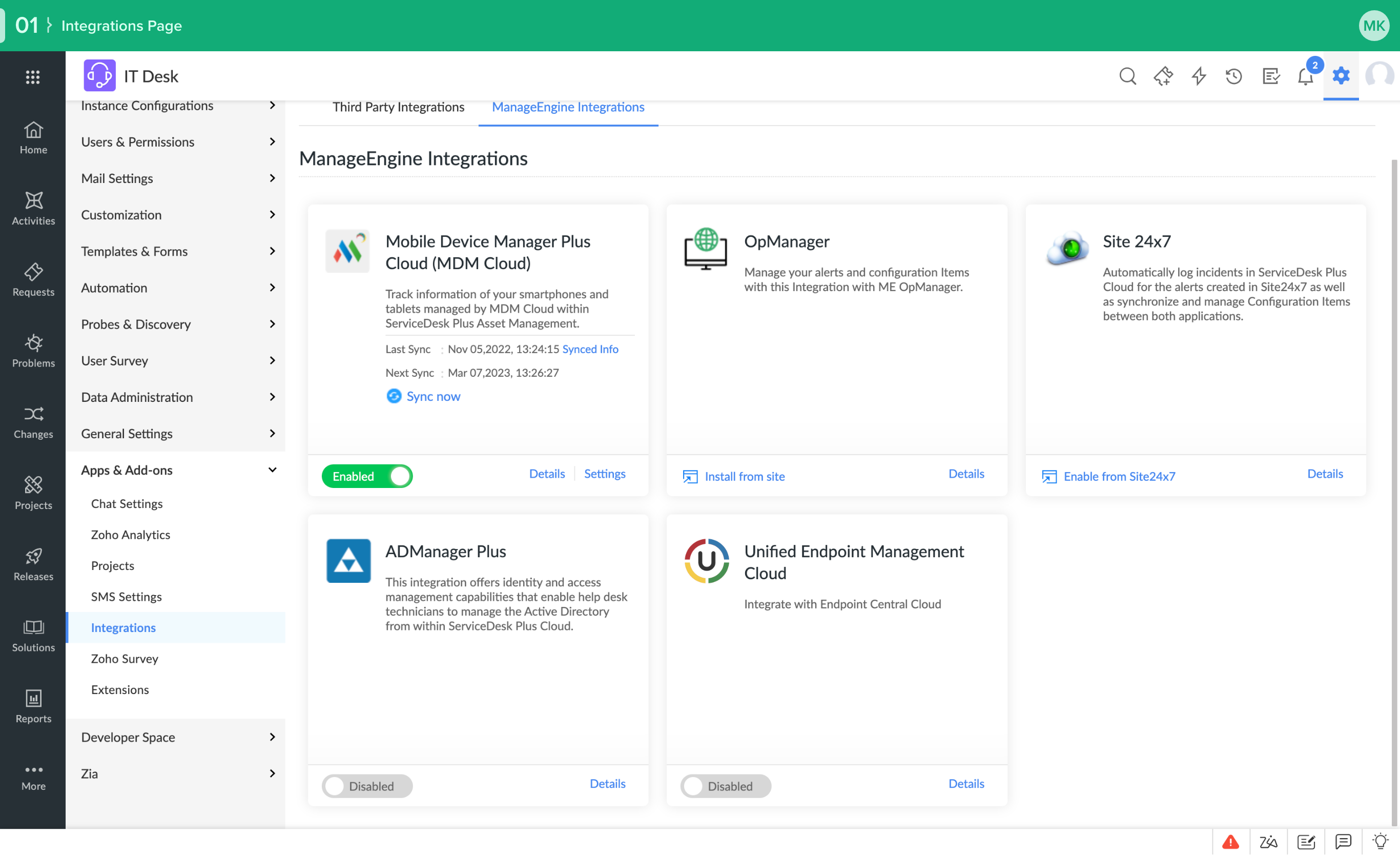1400x855 pixels.
Task: Select ManageEngine Integrations tab
Action: click(568, 107)
